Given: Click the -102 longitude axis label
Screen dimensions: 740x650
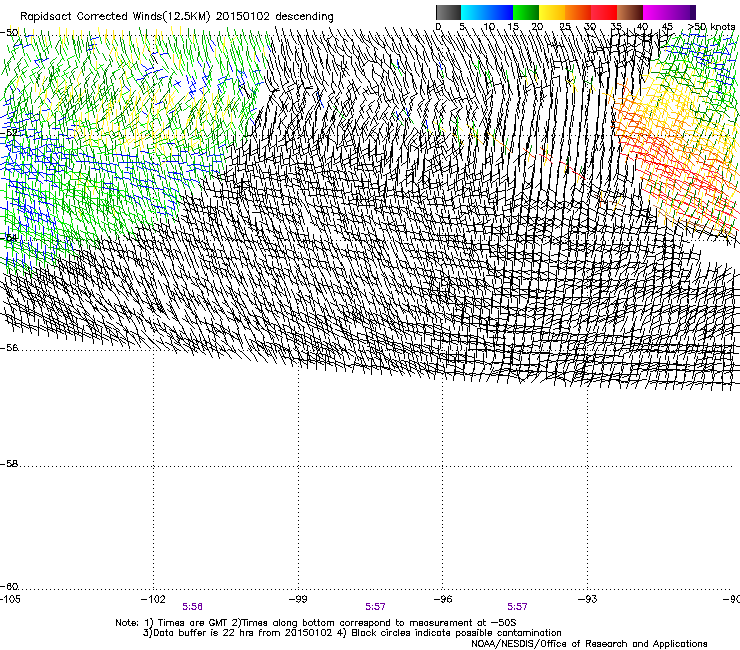Looking at the screenshot, I should point(153,599).
